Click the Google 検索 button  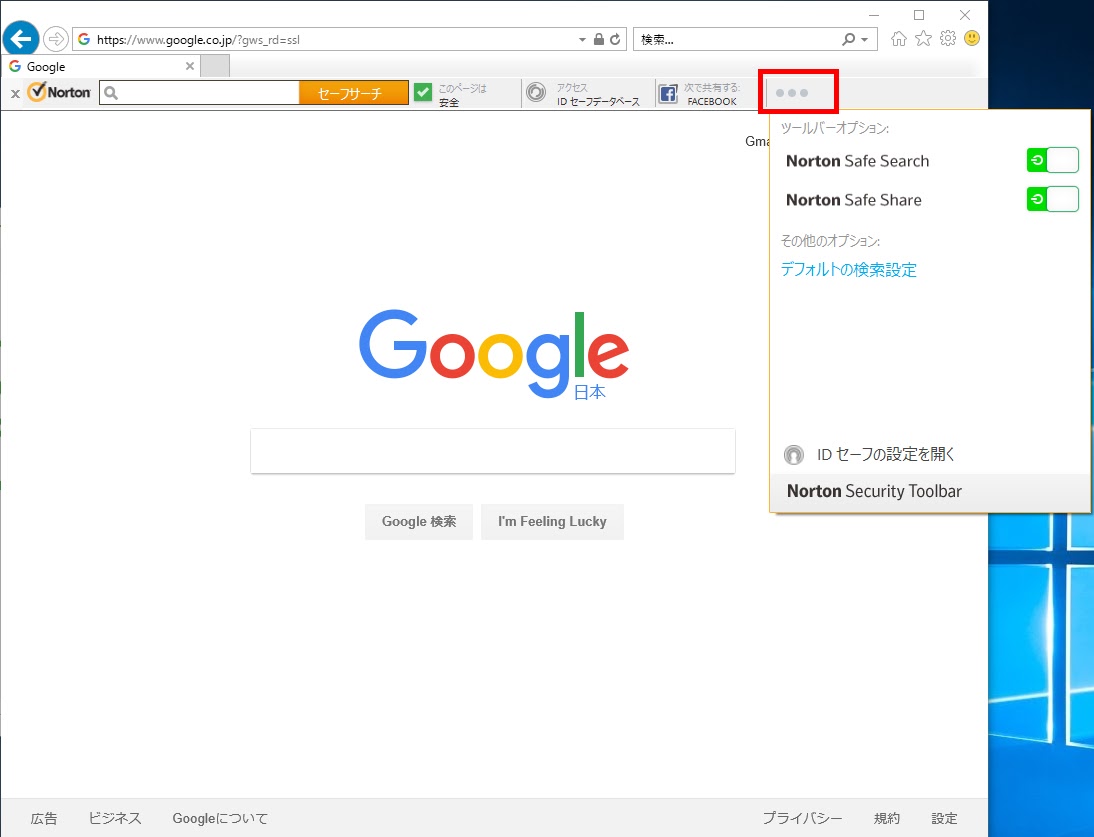pos(419,522)
